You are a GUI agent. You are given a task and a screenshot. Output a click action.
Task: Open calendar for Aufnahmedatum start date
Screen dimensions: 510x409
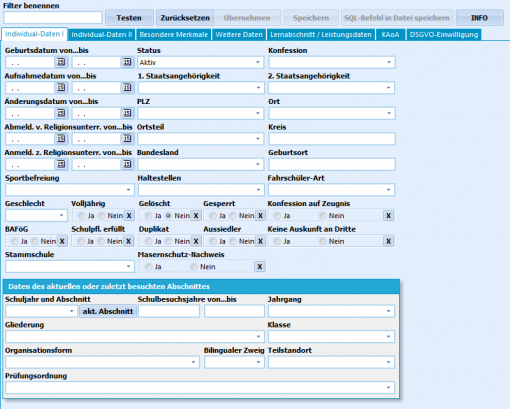pyautogui.click(x=61, y=88)
